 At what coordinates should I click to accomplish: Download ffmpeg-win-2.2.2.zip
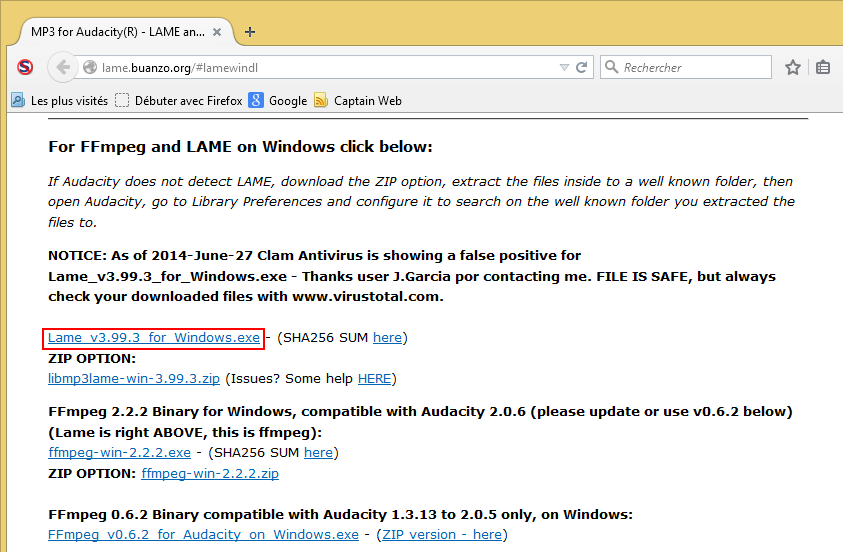(x=210, y=473)
